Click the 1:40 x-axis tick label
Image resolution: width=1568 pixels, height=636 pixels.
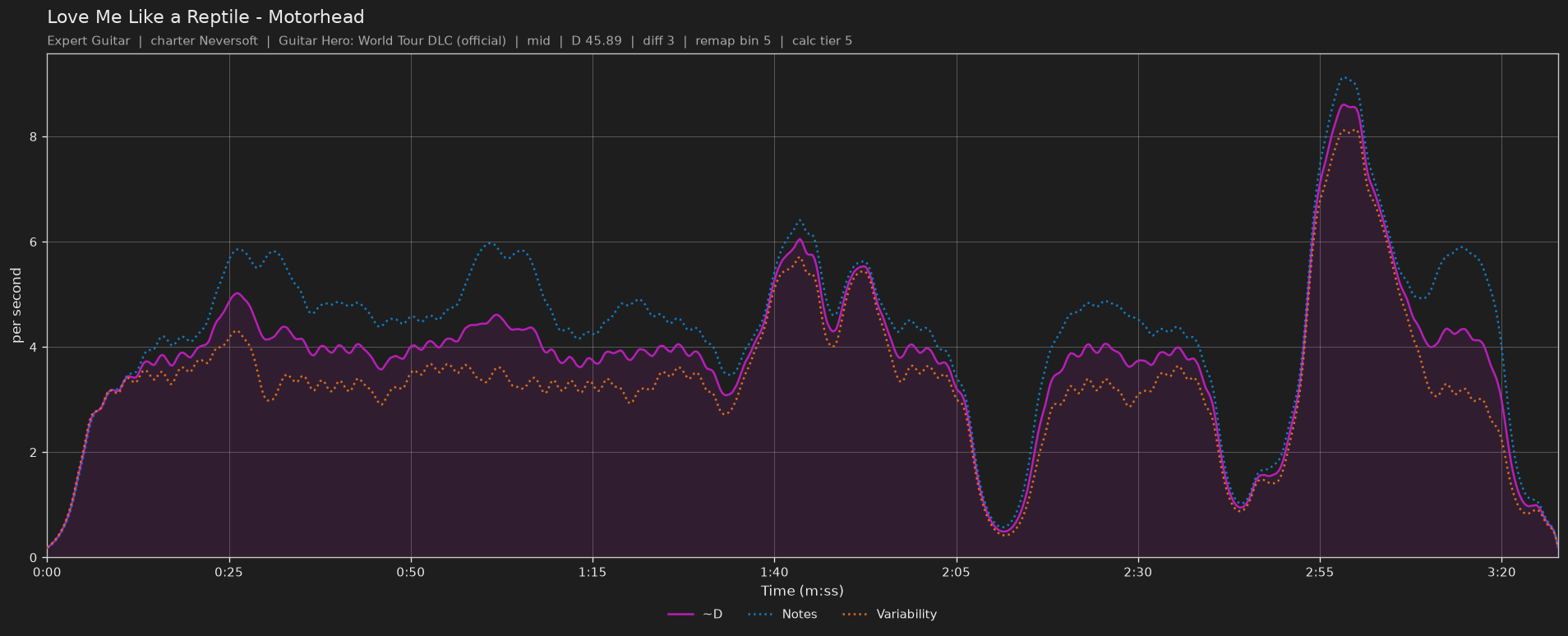click(x=774, y=573)
